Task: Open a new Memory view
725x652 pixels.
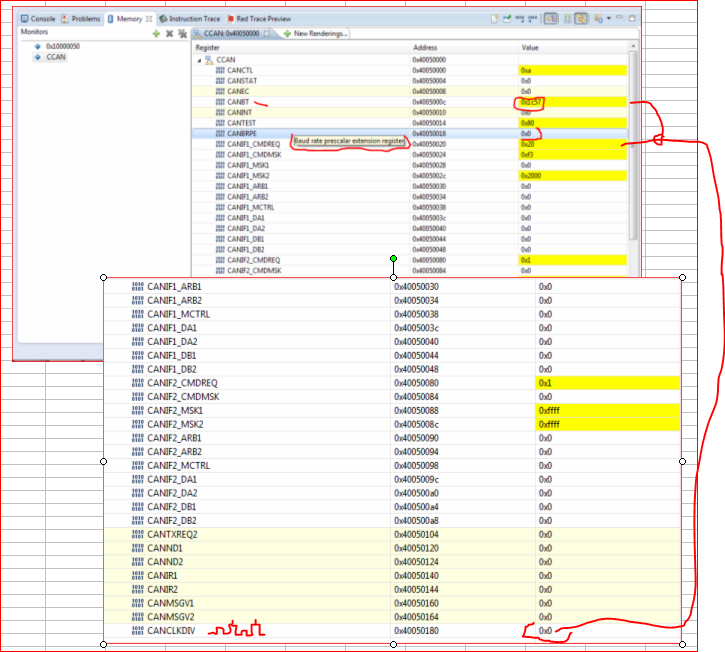Action: click(494, 19)
